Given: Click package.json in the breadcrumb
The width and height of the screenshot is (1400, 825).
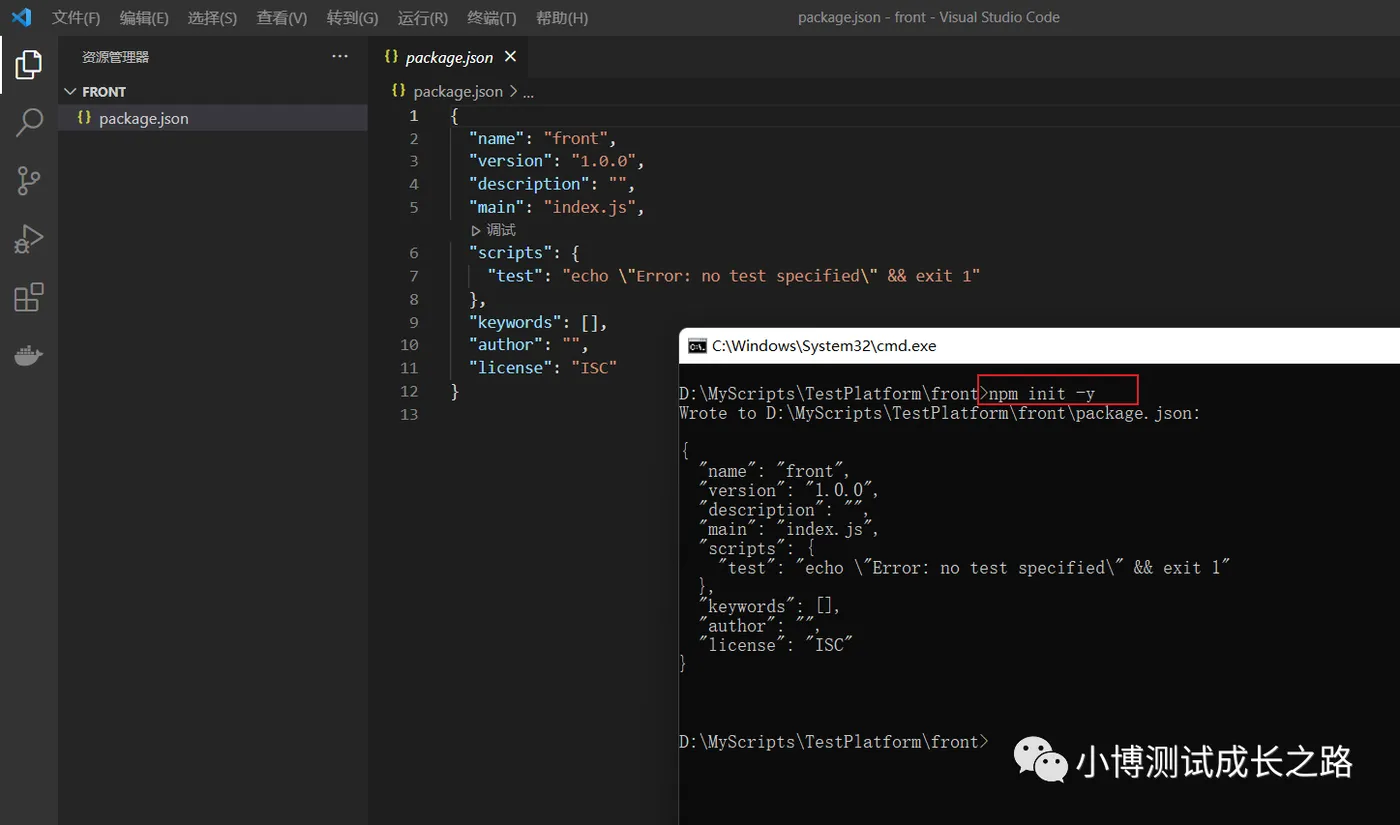Looking at the screenshot, I should coord(458,91).
